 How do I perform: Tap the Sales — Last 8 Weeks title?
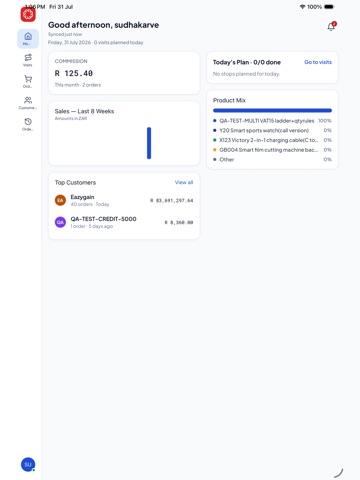pos(84,111)
